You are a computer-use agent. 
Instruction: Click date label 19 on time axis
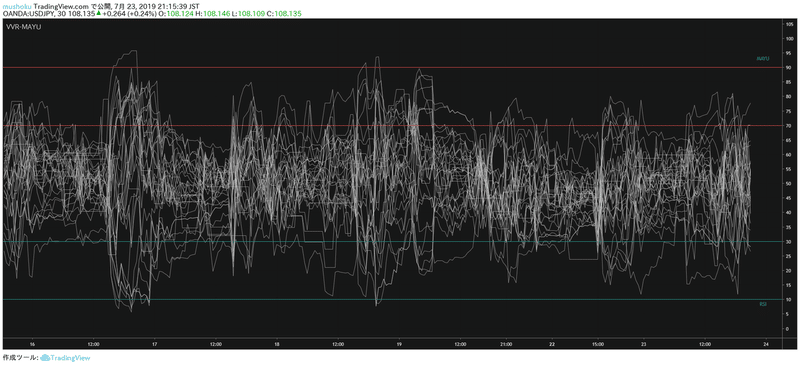click(399, 345)
